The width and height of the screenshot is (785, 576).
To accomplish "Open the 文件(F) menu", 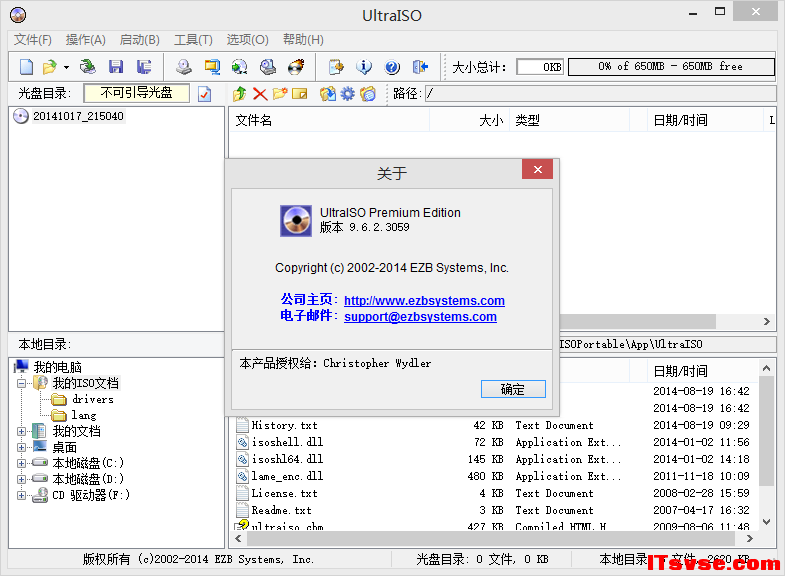I will pyautogui.click(x=33, y=40).
